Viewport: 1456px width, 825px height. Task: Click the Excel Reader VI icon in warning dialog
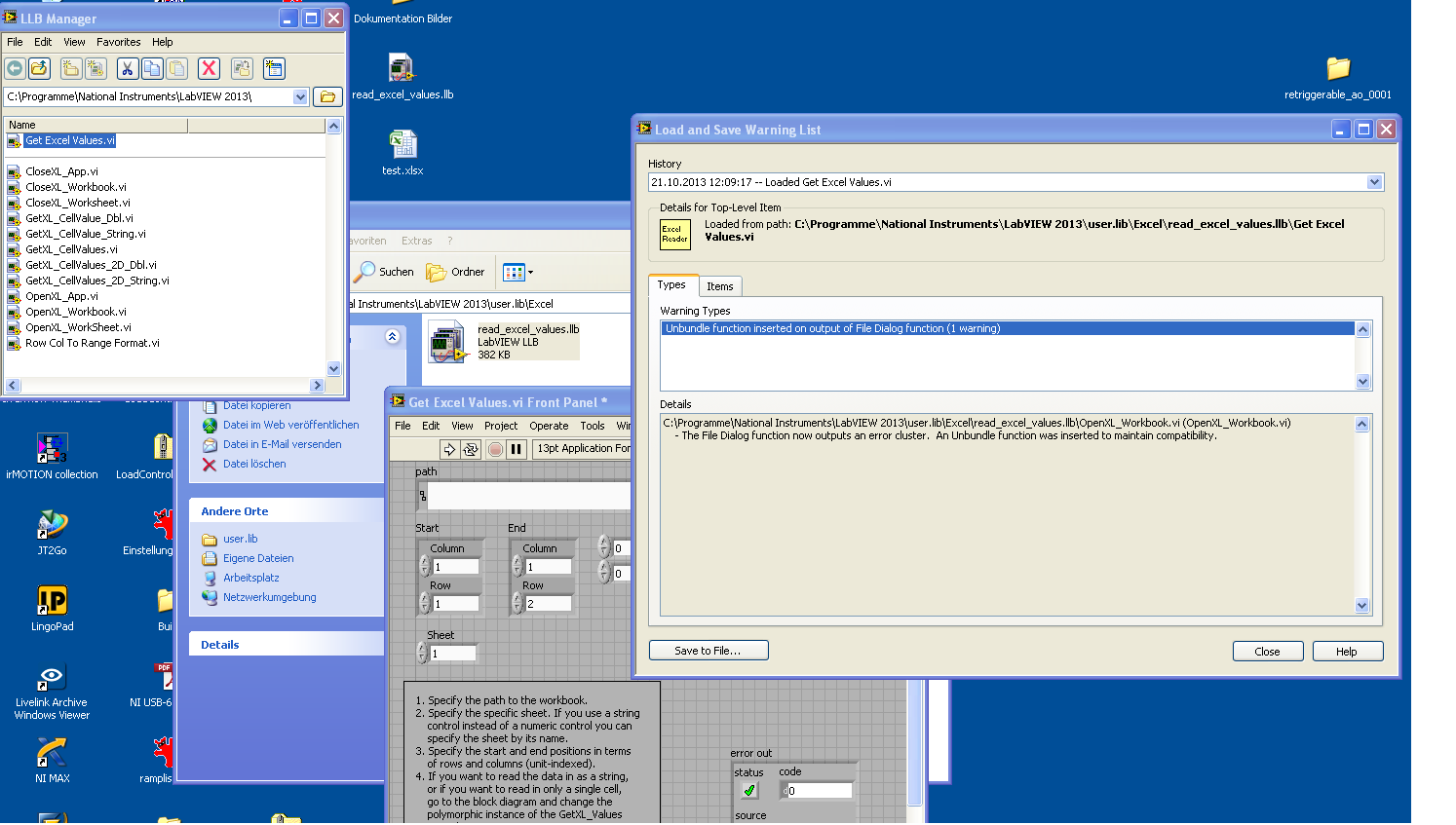coord(675,235)
